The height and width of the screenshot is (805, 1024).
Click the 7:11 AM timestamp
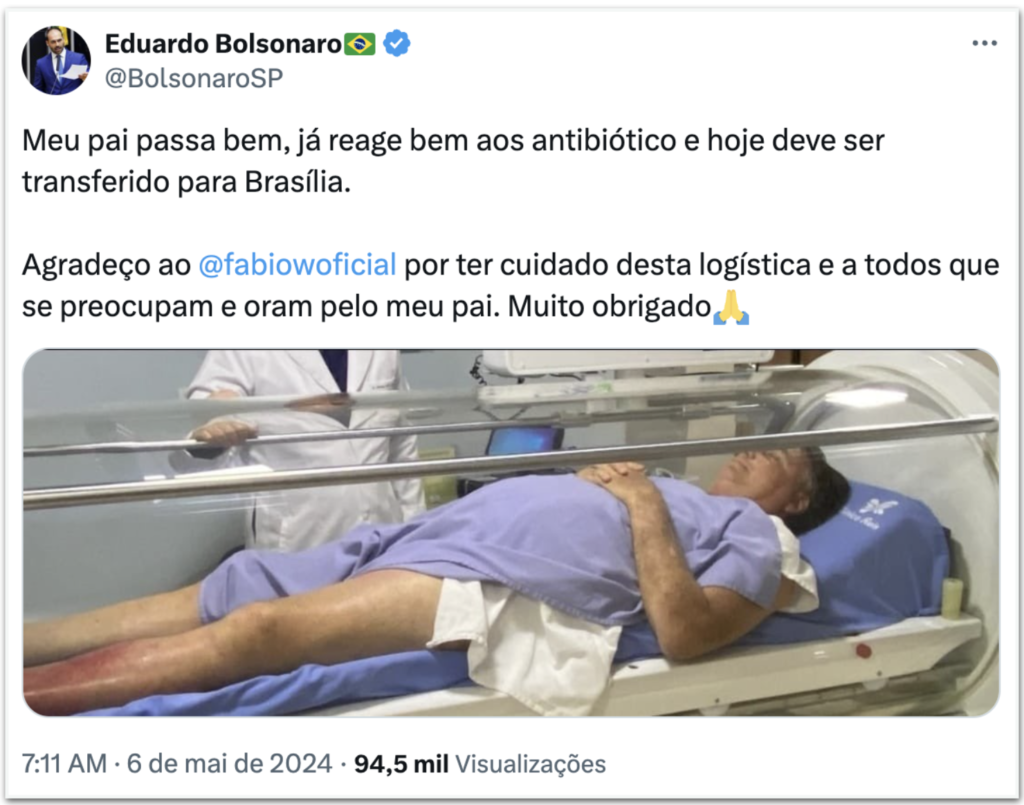pos(64,763)
